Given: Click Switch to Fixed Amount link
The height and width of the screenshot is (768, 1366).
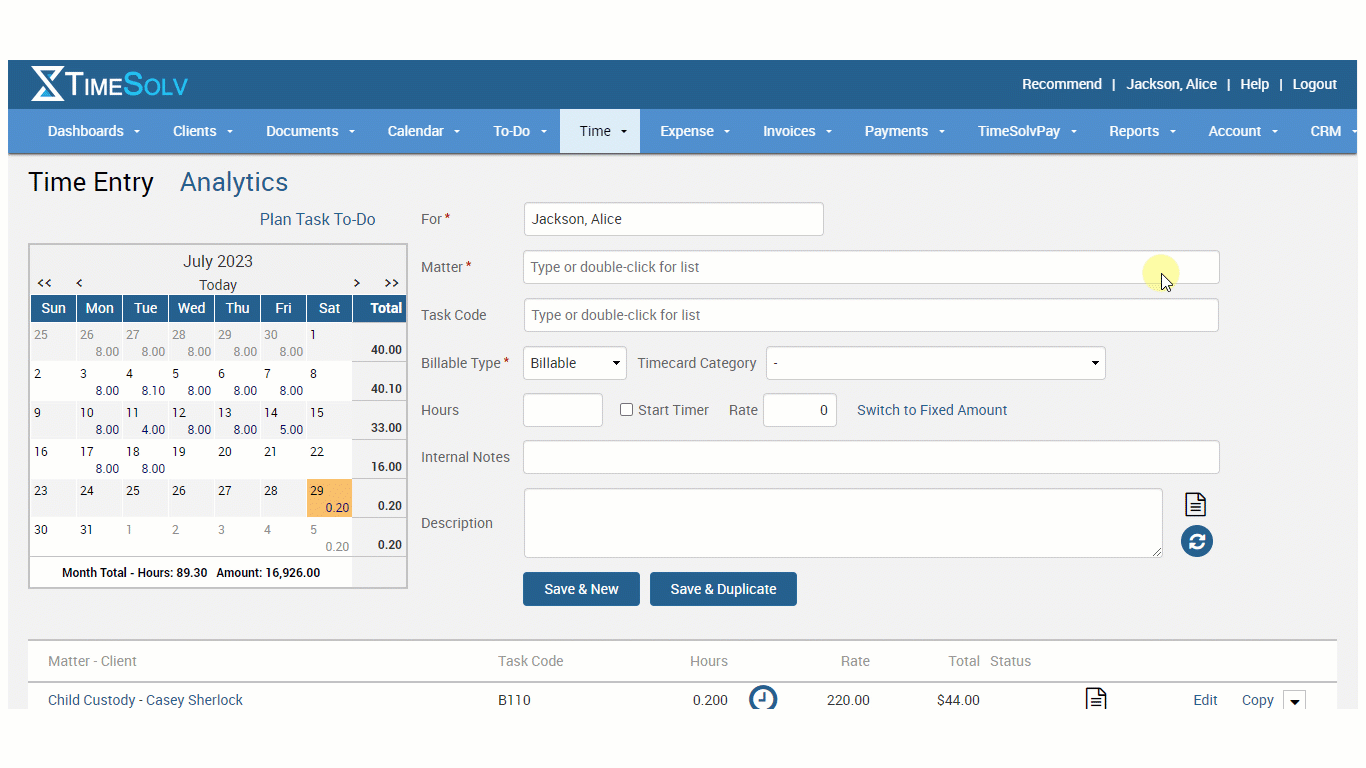Looking at the screenshot, I should 932,410.
